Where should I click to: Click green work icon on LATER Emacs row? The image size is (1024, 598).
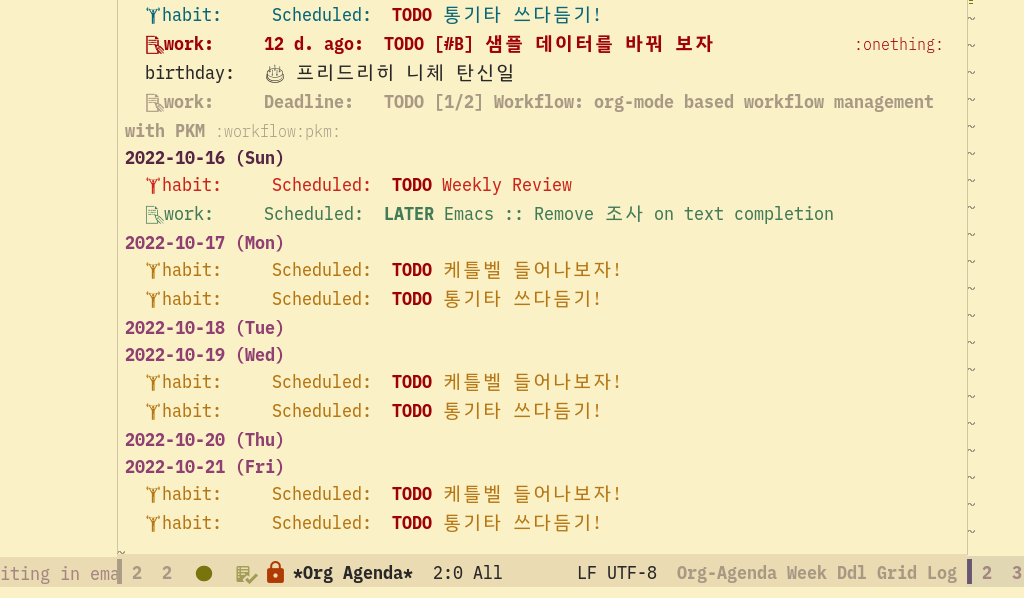pyautogui.click(x=154, y=215)
